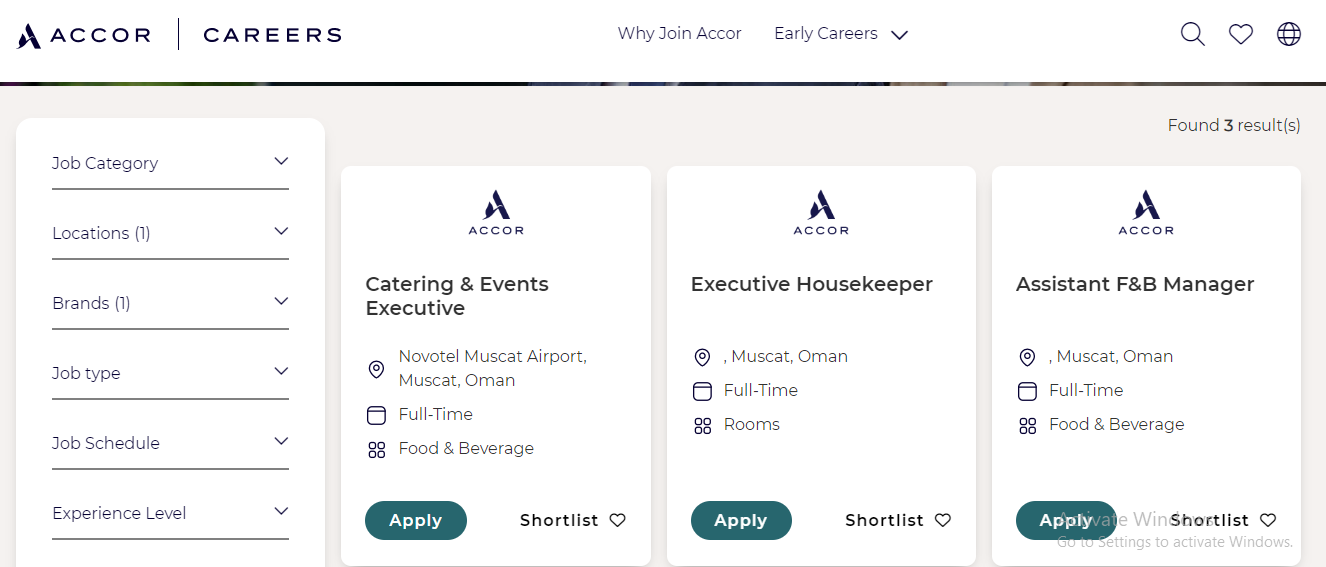Screen dimensions: 1326x567
Task: Open the Catering & Events Executive job title
Action: coord(457,296)
